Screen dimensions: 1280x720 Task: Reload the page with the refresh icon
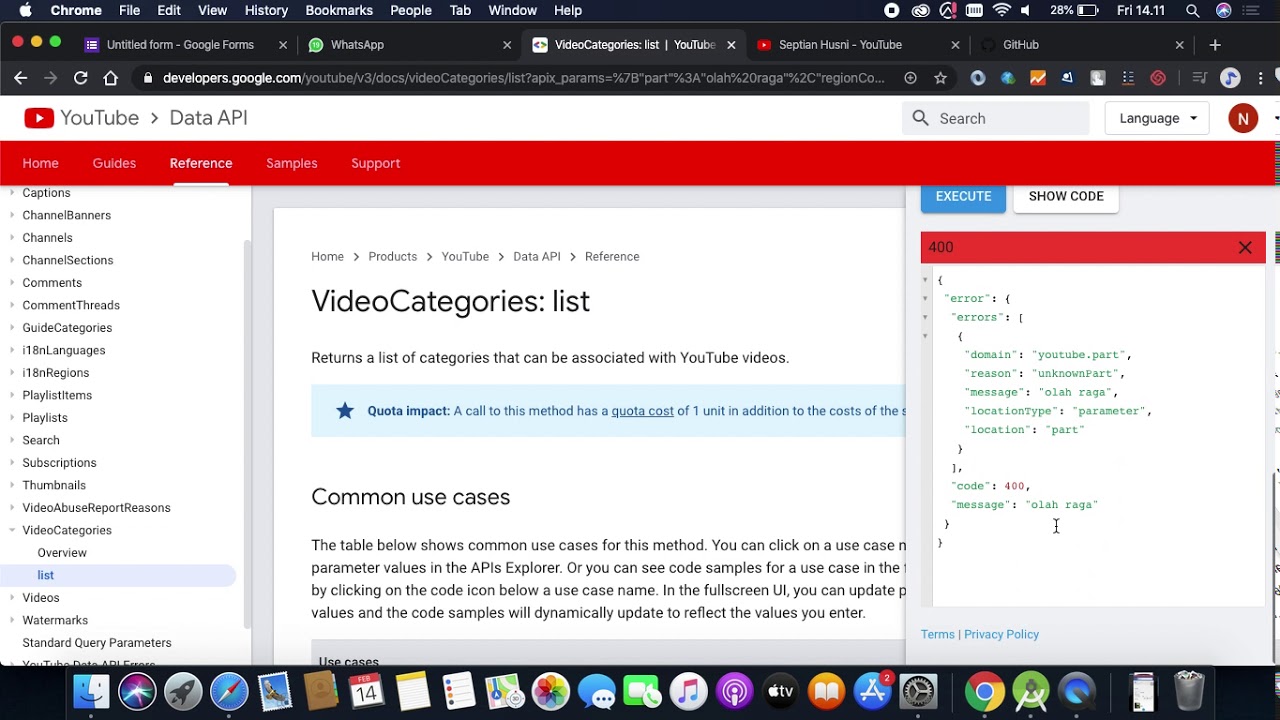[80, 78]
